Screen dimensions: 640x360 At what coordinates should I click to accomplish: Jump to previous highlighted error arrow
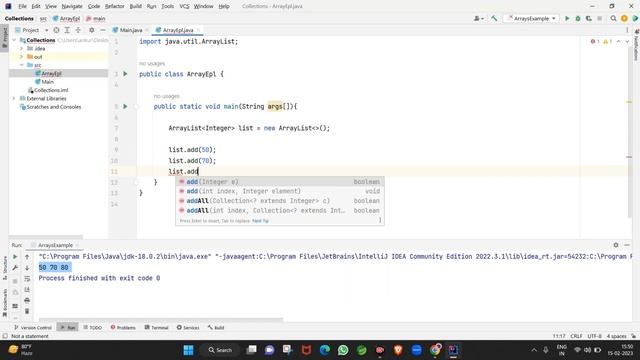(619, 41)
